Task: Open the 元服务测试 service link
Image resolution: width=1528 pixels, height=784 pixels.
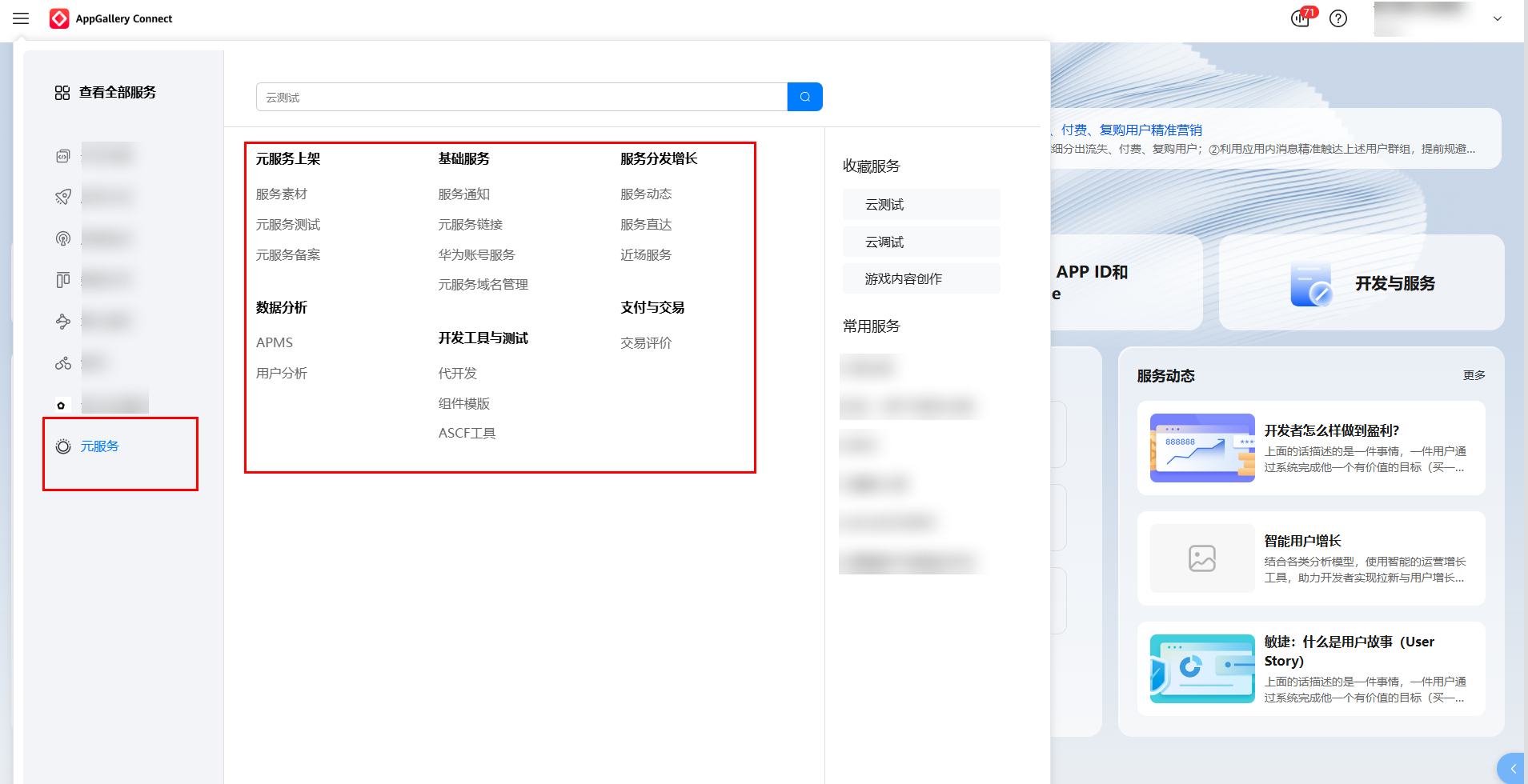Action: 287,224
